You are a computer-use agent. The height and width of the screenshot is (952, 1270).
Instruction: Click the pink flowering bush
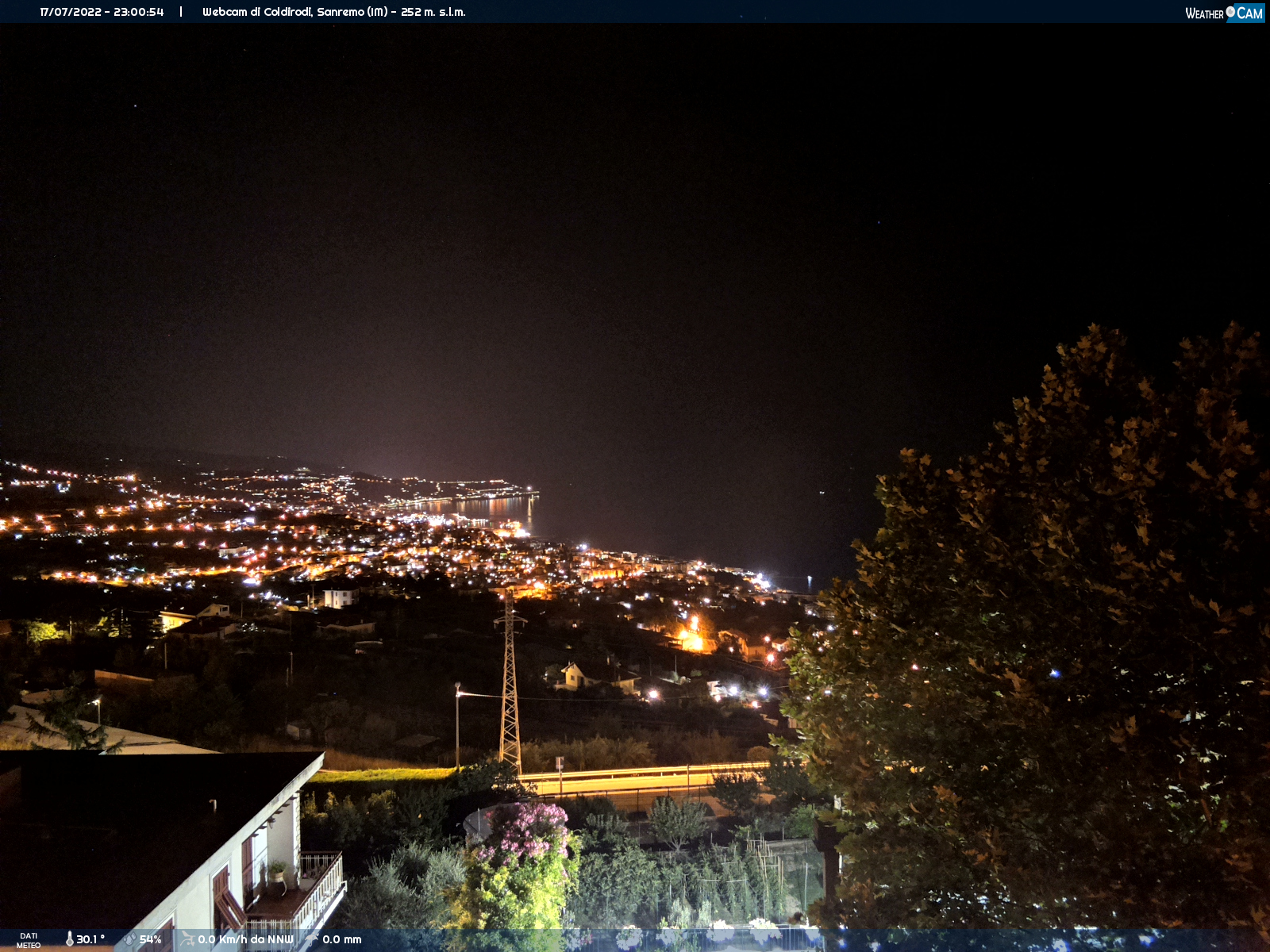pos(528,831)
